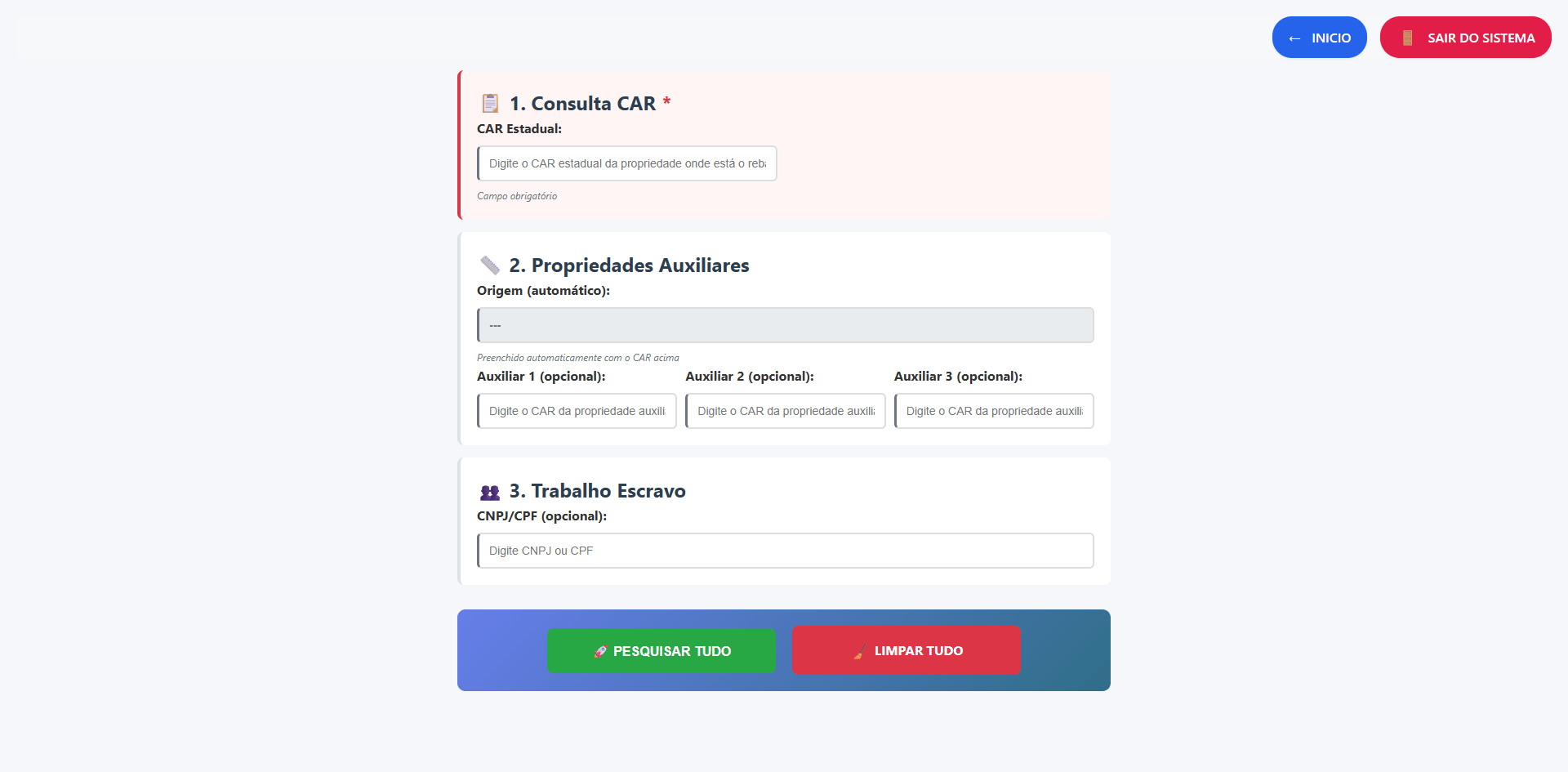This screenshot has height=772, width=1568.
Task: Focus the Auxiliar 2 CAR input
Action: [785, 411]
